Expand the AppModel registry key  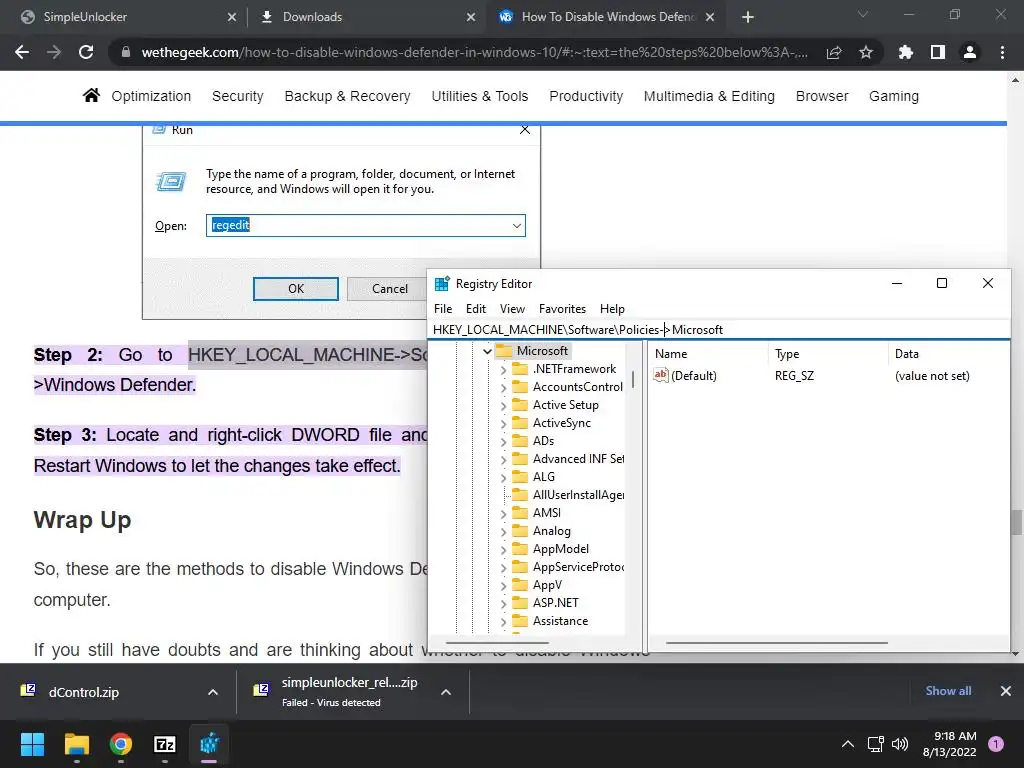pos(503,550)
